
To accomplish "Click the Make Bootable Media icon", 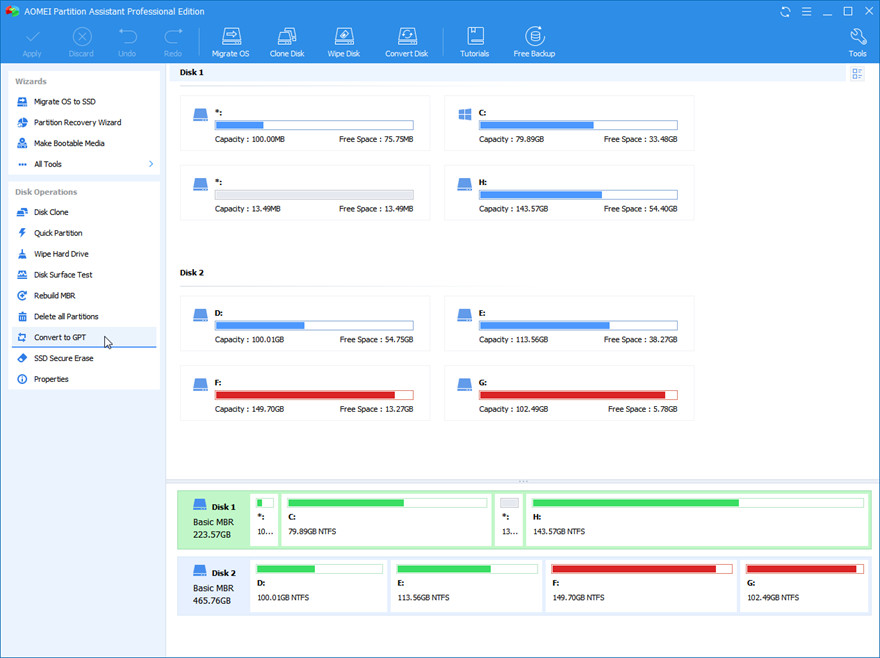I will tap(22, 143).
